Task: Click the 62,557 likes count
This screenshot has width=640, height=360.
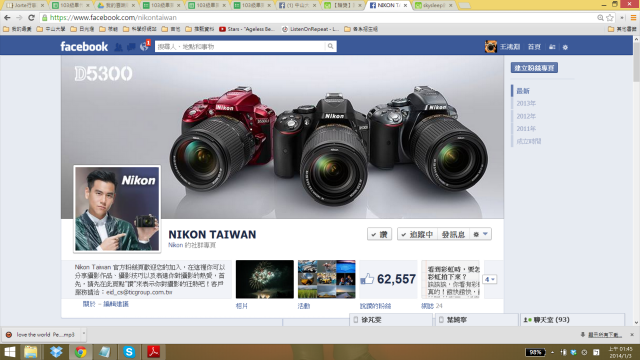Action: pos(396,279)
